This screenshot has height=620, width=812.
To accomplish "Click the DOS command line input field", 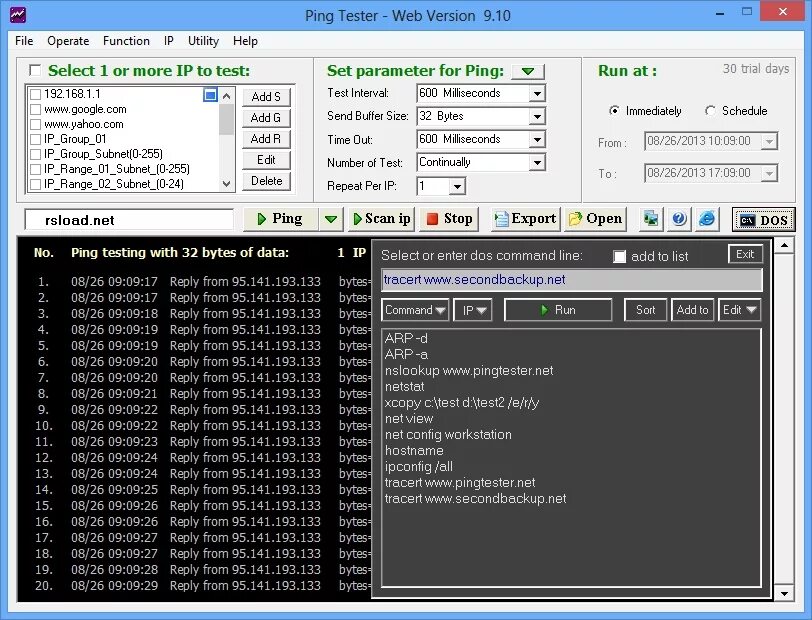I will 572,280.
